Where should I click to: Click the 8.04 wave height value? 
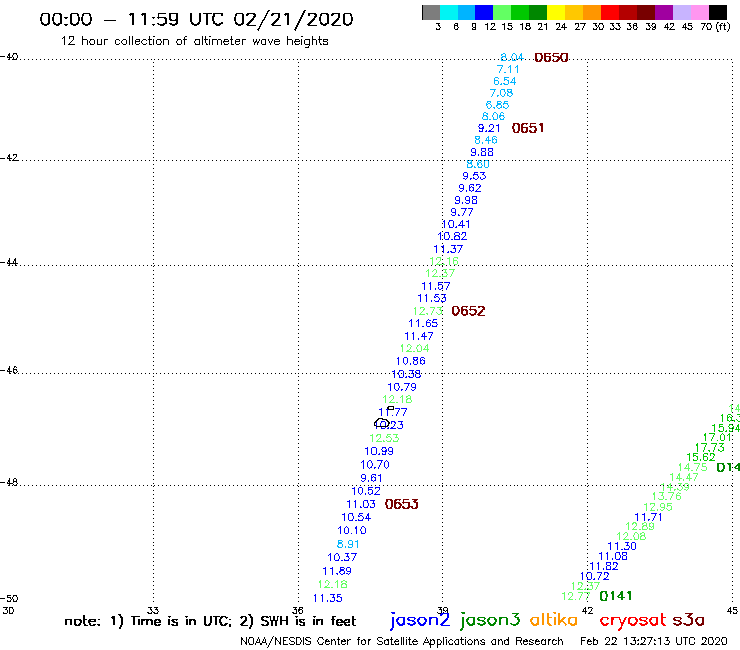pos(512,58)
